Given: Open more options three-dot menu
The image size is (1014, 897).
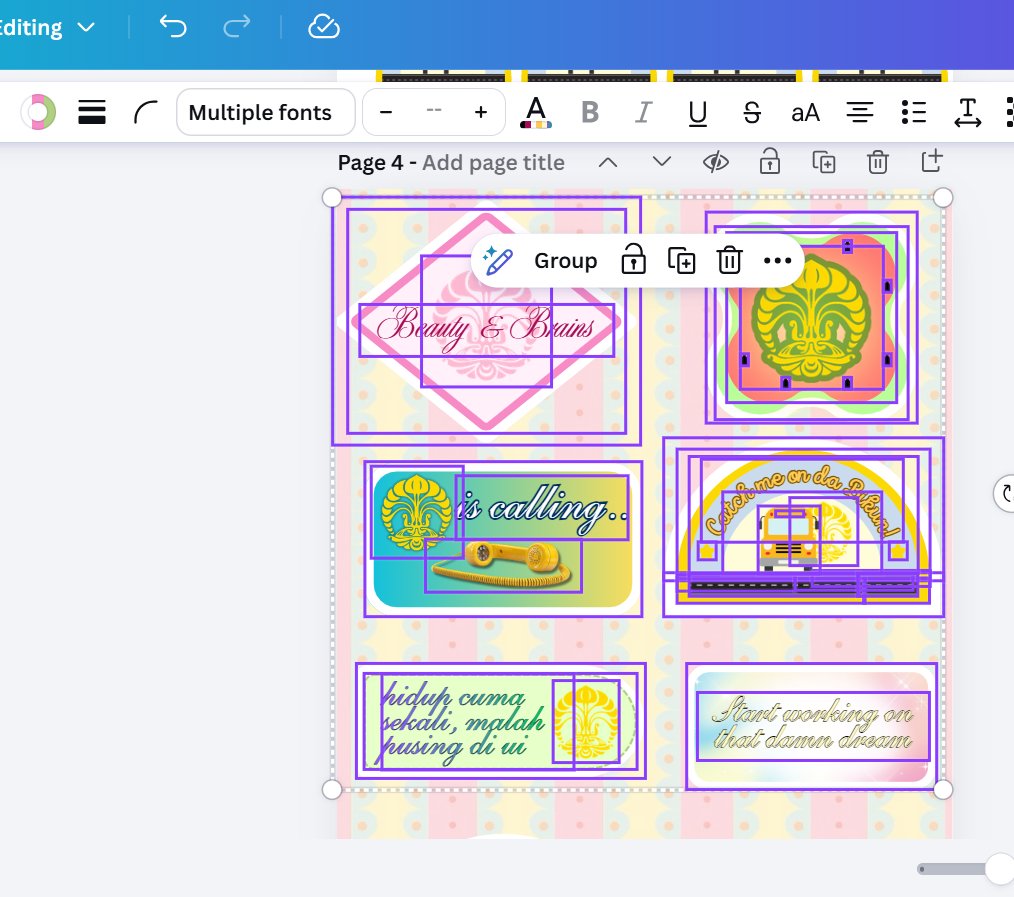Looking at the screenshot, I should point(777,261).
